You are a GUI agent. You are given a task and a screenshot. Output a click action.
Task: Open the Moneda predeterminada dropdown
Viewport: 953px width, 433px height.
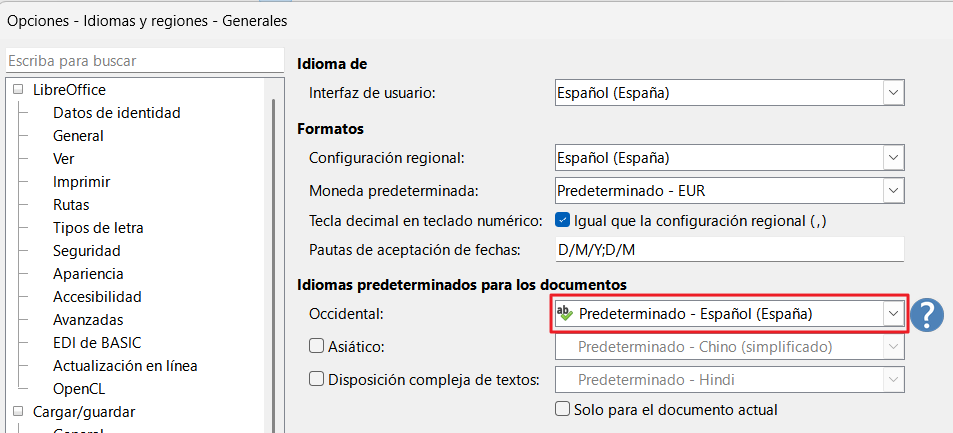click(x=893, y=189)
